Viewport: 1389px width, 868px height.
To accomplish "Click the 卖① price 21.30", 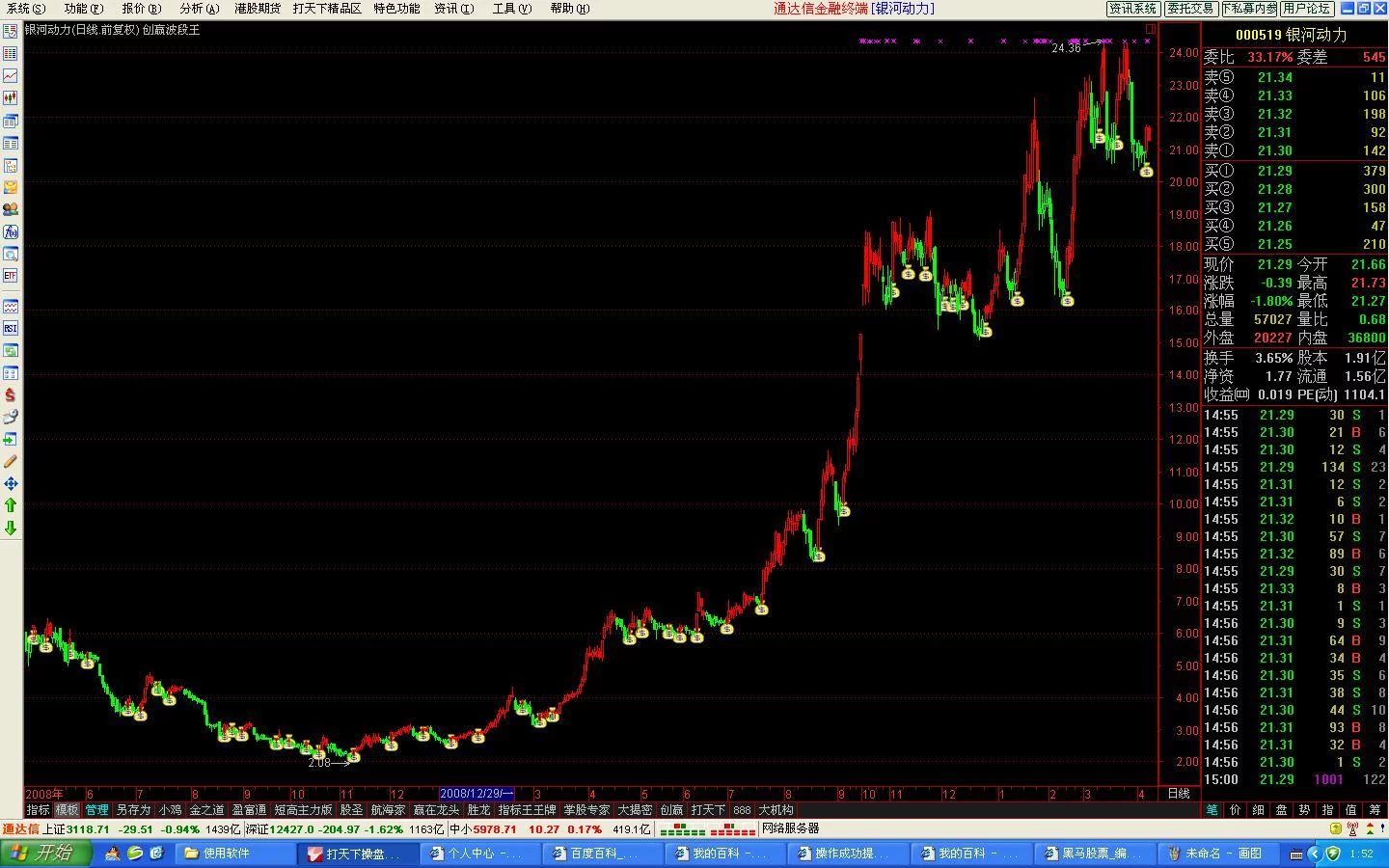I will tap(1274, 150).
